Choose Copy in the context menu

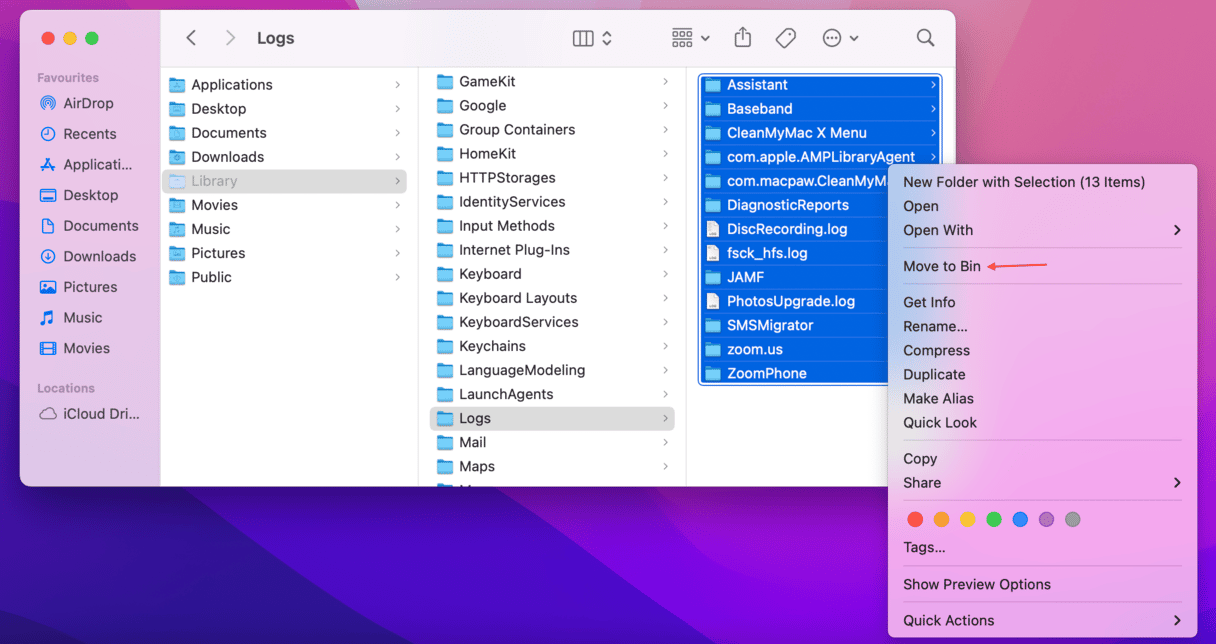tap(1042, 458)
